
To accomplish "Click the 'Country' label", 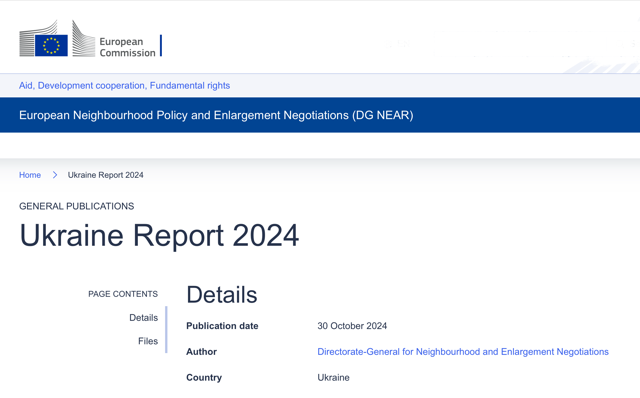I will click(x=204, y=378).
